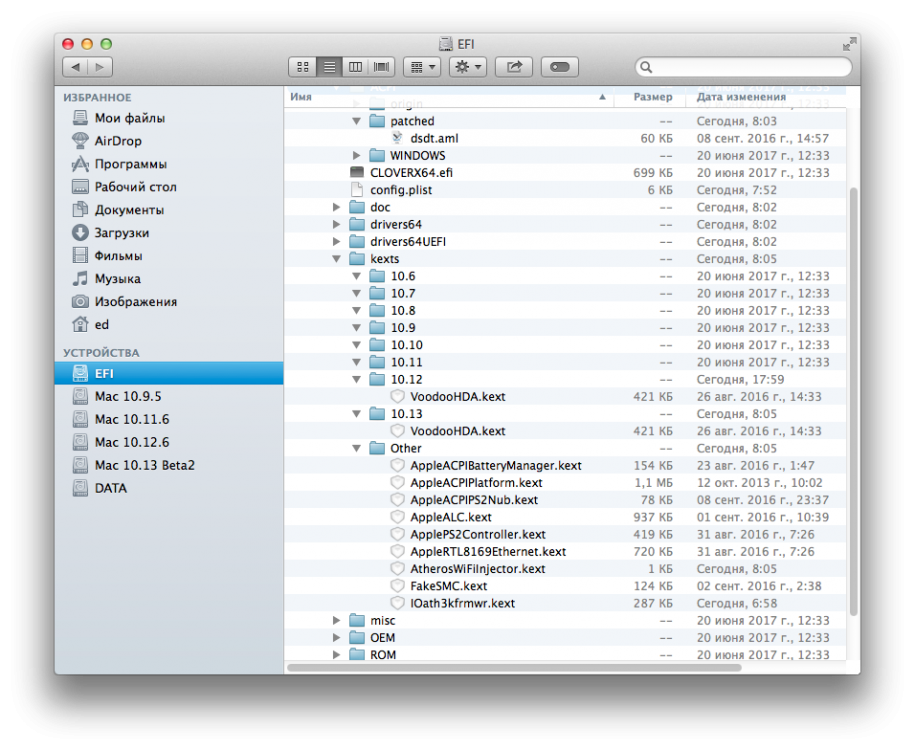Select AppleRTL8169Ethernet.kext

(565, 552)
